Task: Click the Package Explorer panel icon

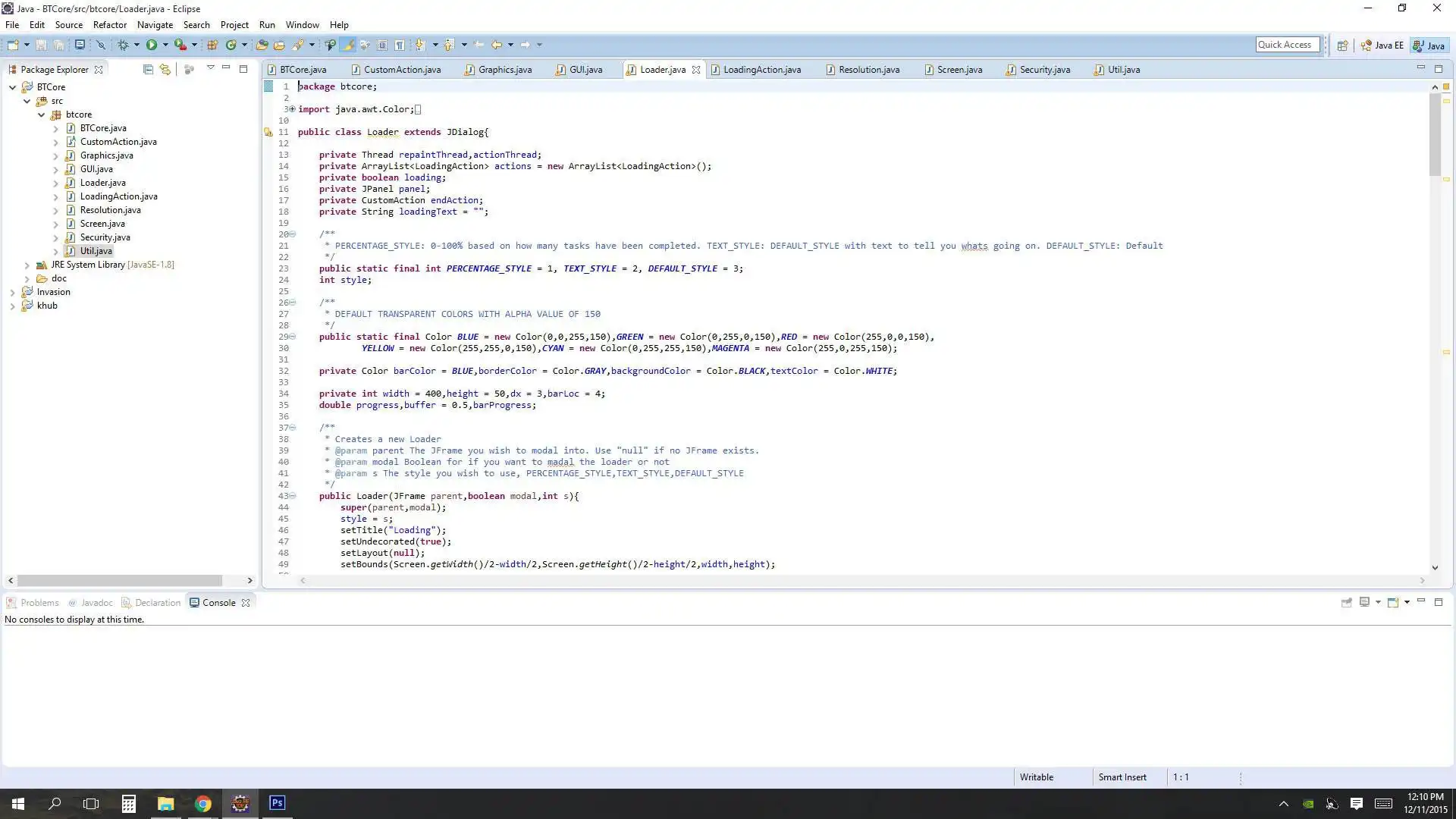Action: point(12,69)
